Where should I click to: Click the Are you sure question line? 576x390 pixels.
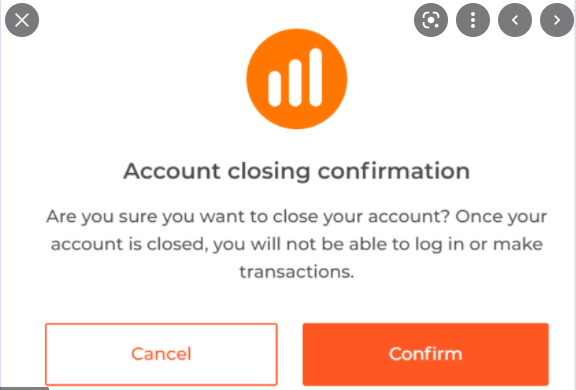(x=297, y=217)
